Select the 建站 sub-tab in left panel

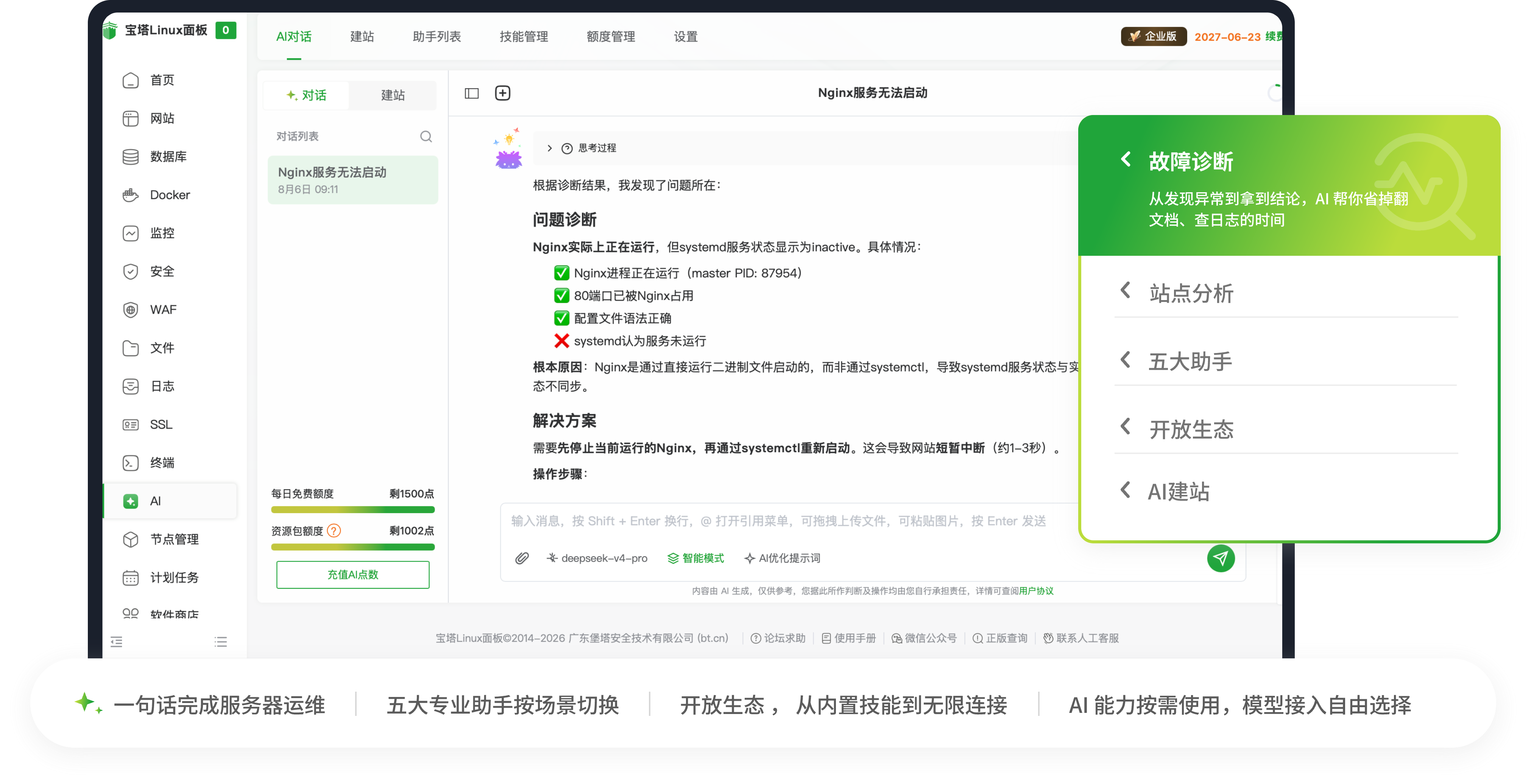tap(393, 95)
